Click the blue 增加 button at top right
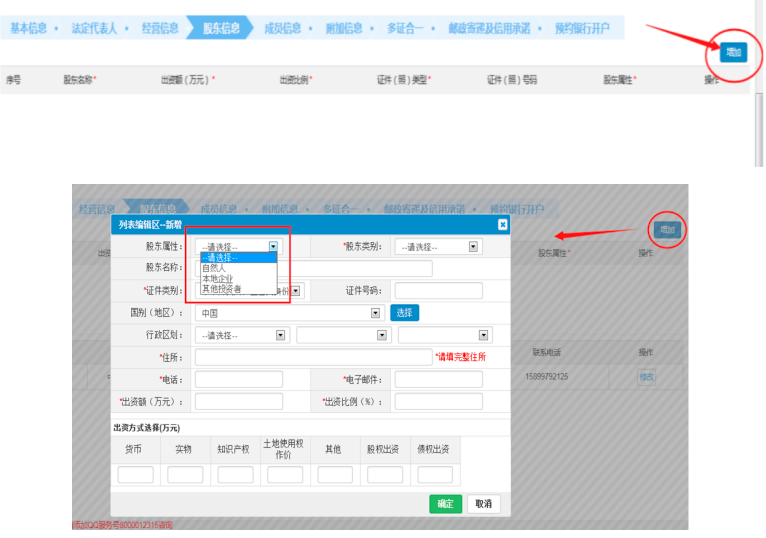Image resolution: width=766 pixels, height=538 pixels. click(734, 52)
